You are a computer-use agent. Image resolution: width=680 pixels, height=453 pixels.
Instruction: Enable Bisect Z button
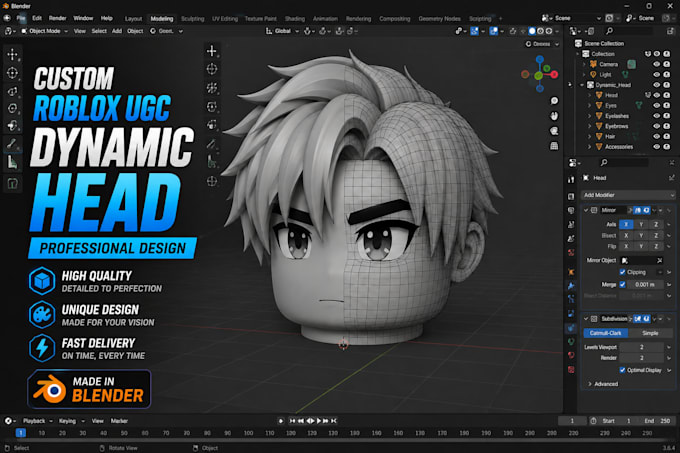656,235
